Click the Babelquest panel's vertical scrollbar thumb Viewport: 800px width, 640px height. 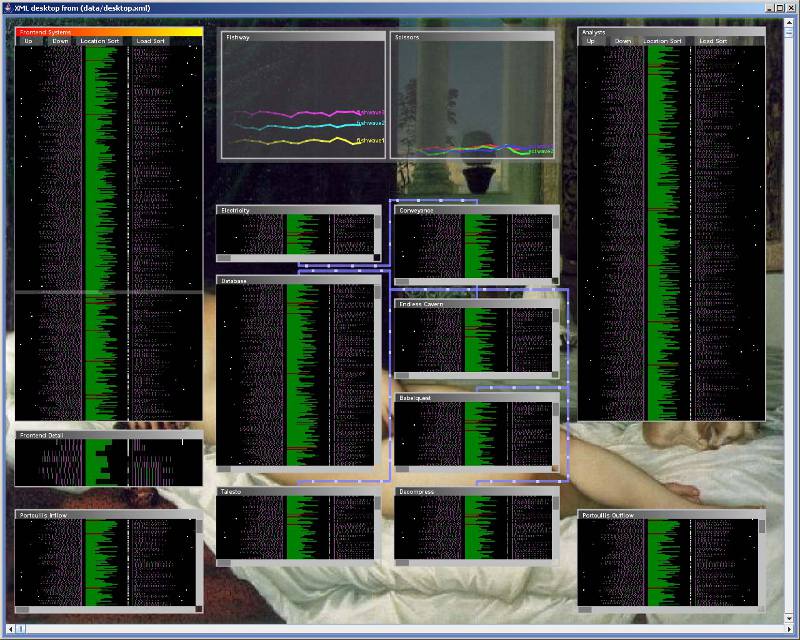click(556, 410)
